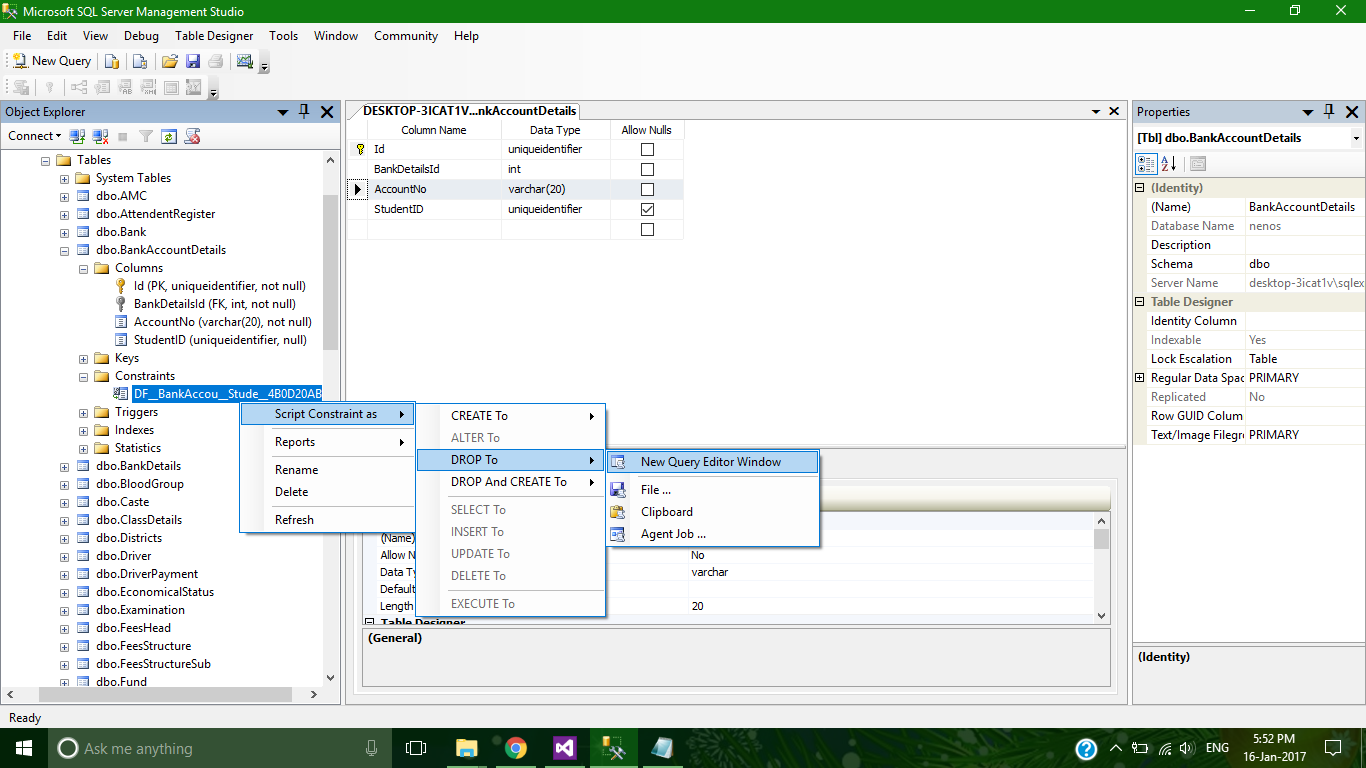Click the AccountNo column name cell
This screenshot has width=1366, height=768.
coord(434,189)
